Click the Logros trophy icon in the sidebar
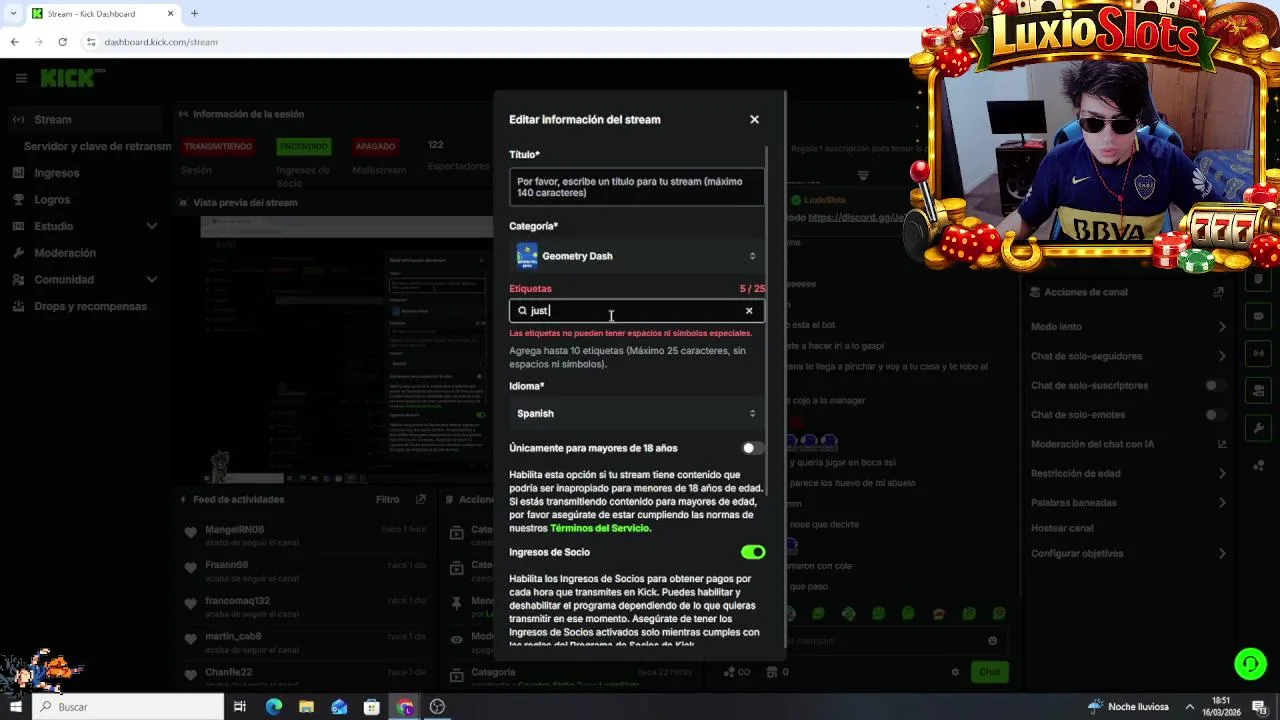1280x720 pixels. 18,199
